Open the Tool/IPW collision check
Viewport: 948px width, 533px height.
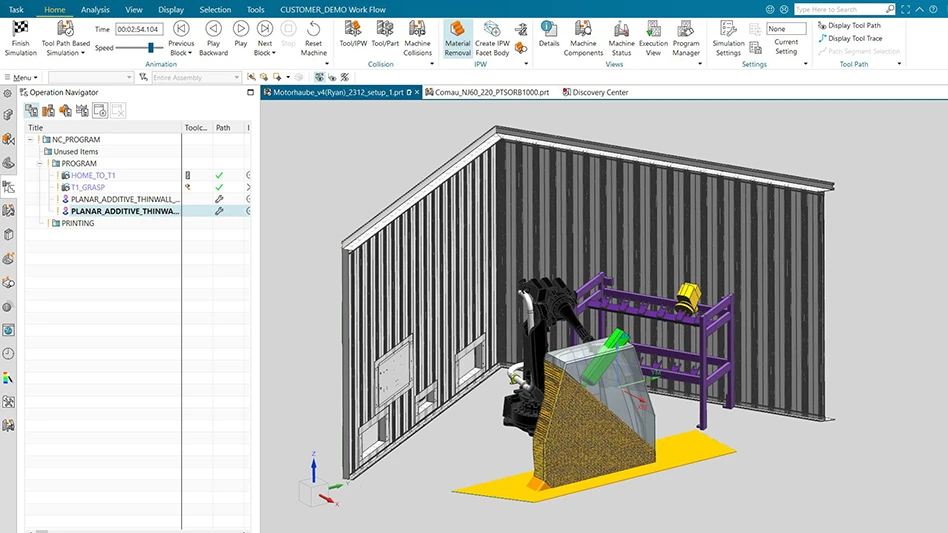353,29
